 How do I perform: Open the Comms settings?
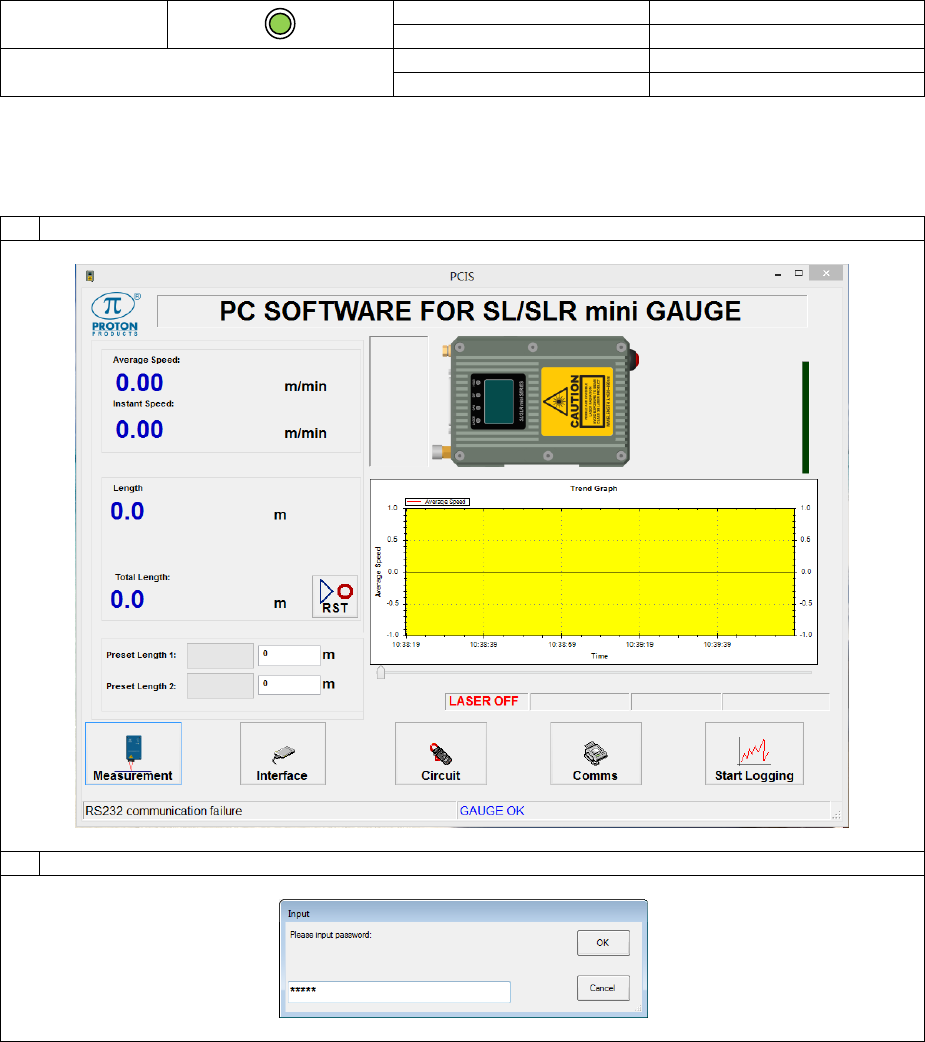click(595, 753)
